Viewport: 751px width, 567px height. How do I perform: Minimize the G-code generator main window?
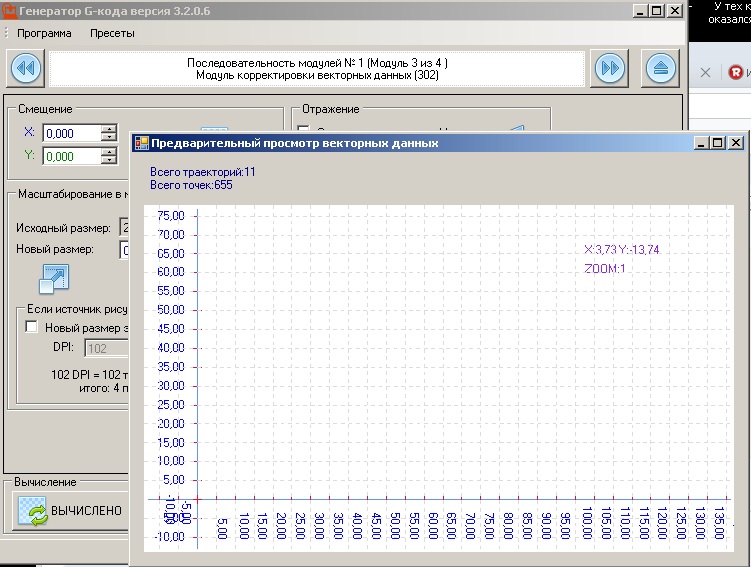point(639,10)
